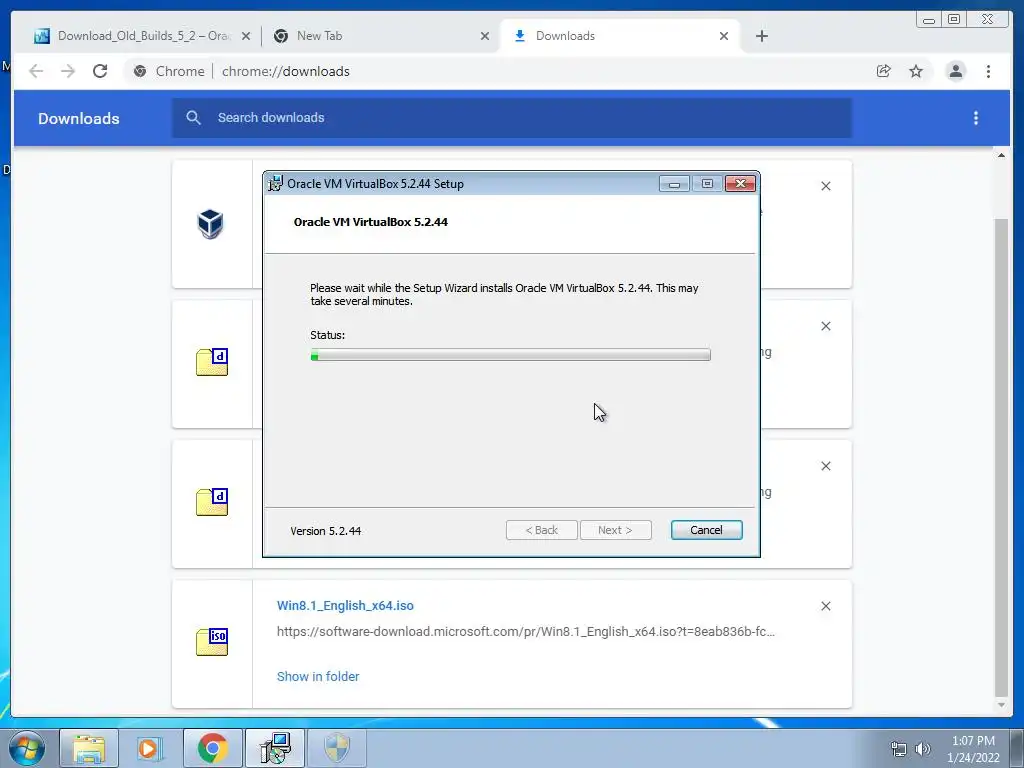Remove the Win8.1 ISO download entry
The image size is (1024, 768).
click(825, 606)
